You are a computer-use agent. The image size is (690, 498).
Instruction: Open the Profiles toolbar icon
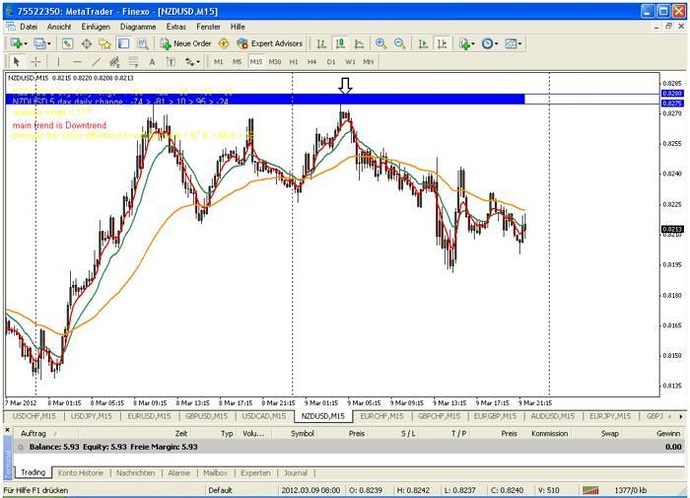click(40, 44)
